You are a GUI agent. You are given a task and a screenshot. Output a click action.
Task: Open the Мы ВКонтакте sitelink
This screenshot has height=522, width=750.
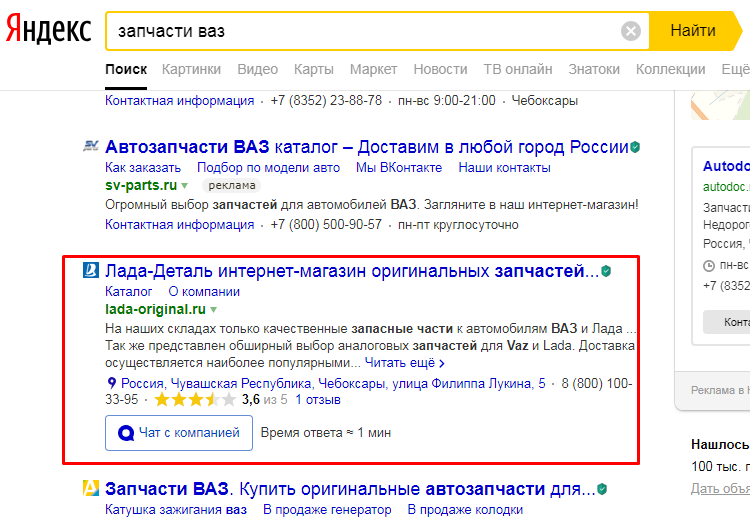tap(399, 168)
